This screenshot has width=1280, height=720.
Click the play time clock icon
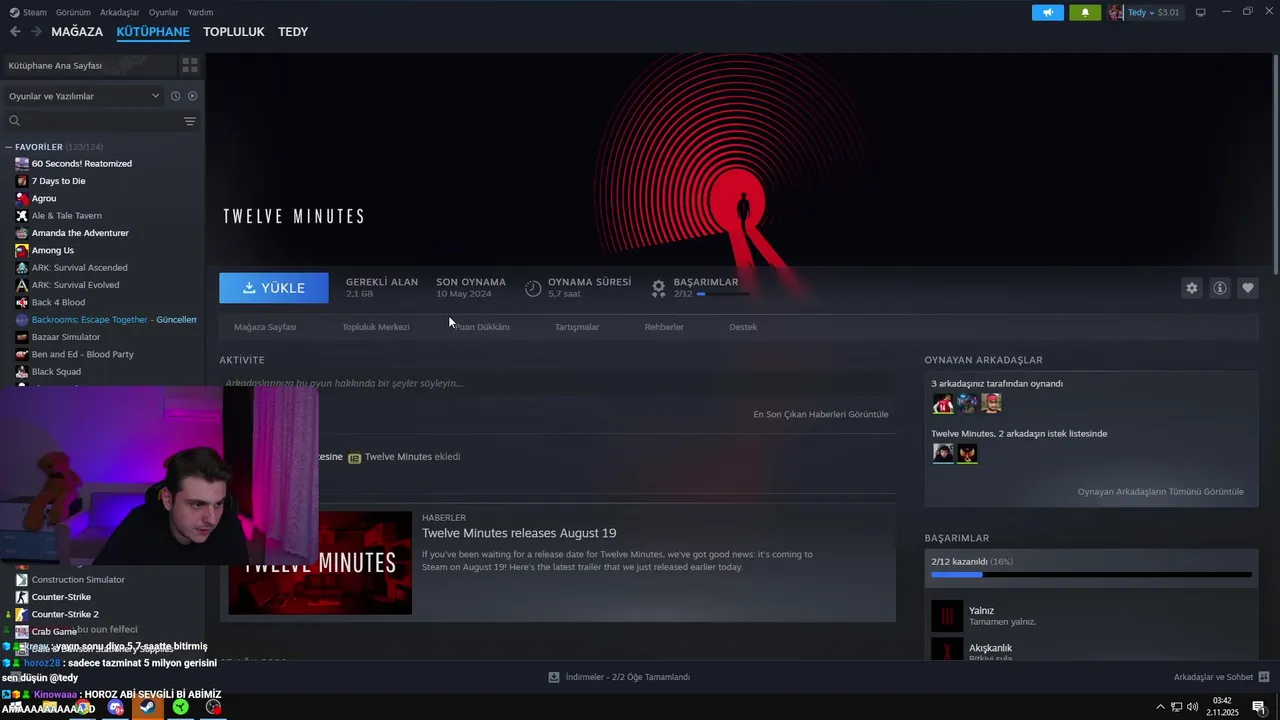point(533,288)
